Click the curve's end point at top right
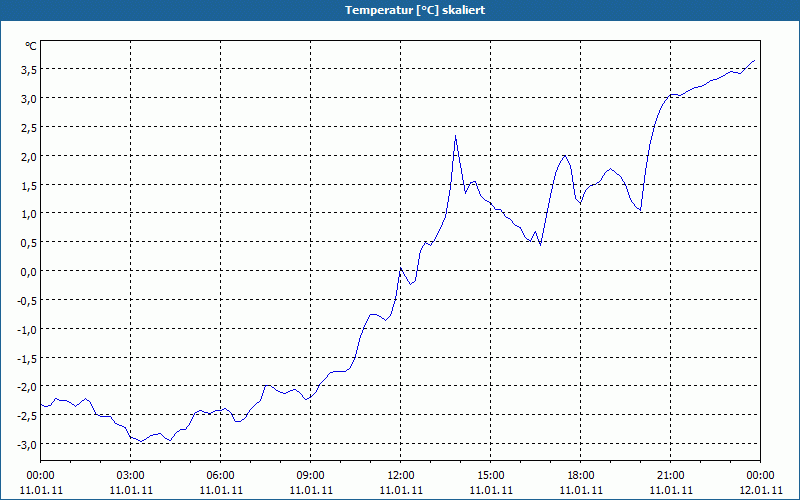Viewport: 800px width, 500px height. click(755, 60)
